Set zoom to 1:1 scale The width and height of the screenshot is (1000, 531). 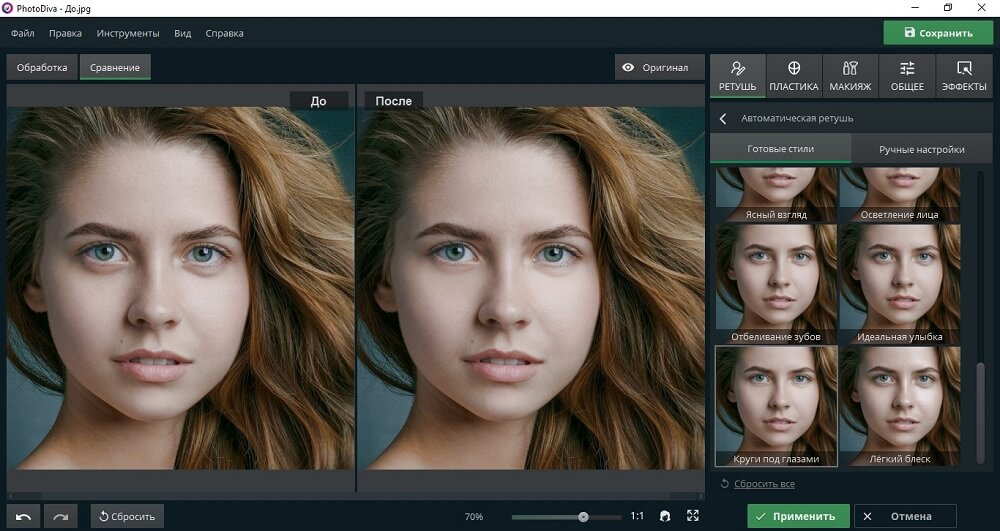637,516
